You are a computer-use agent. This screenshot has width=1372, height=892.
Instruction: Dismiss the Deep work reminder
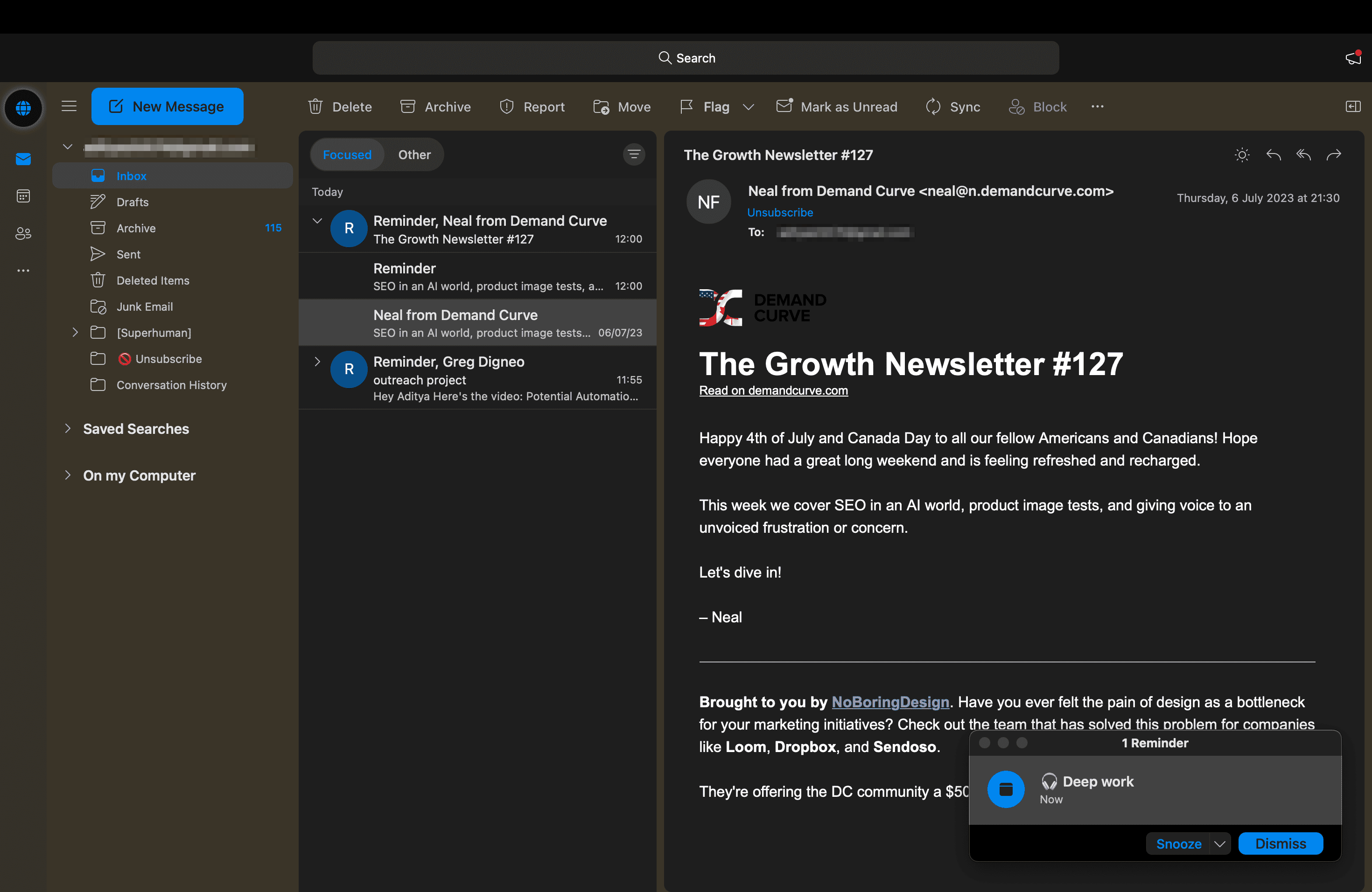[x=1281, y=843]
